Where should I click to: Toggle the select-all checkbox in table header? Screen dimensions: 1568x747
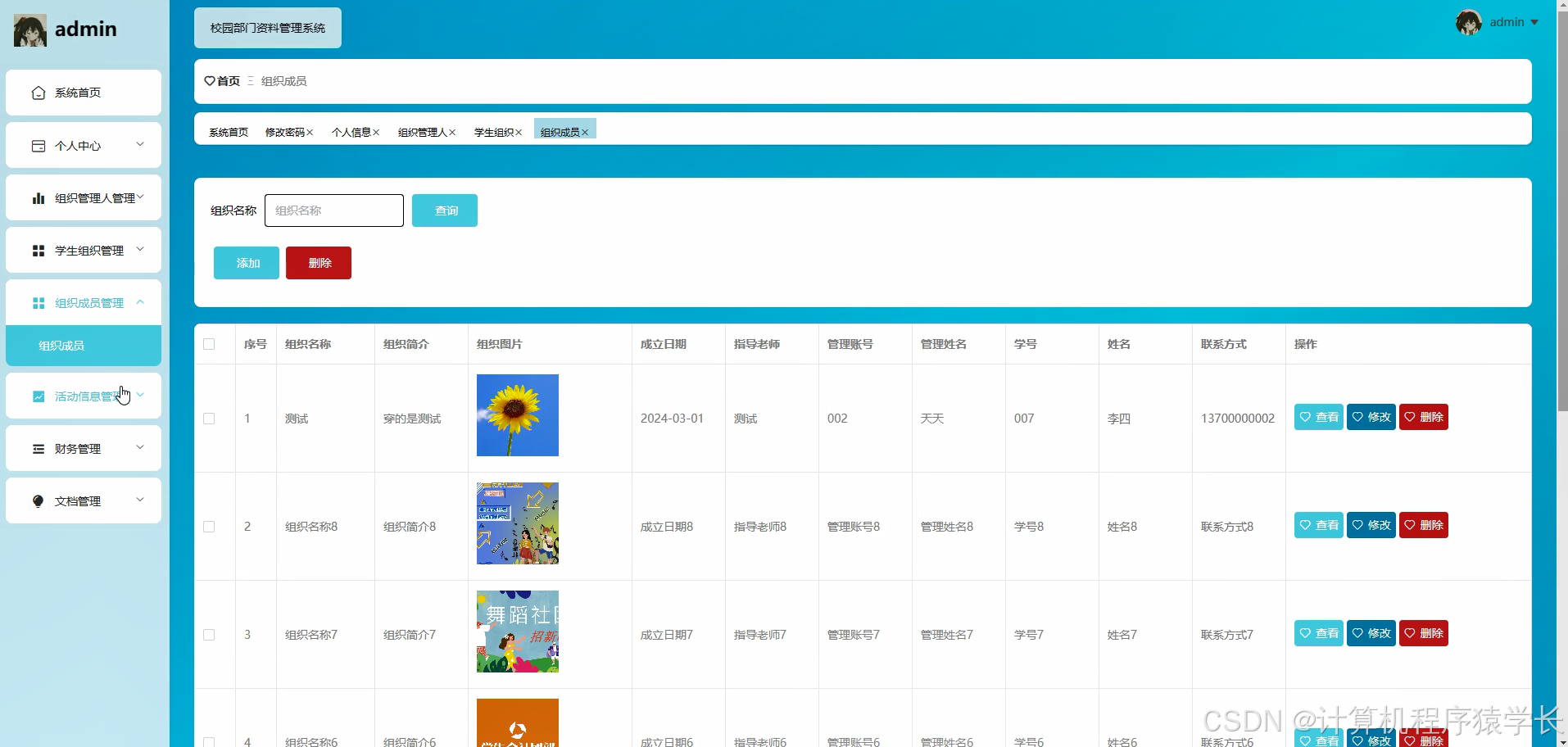click(x=209, y=344)
